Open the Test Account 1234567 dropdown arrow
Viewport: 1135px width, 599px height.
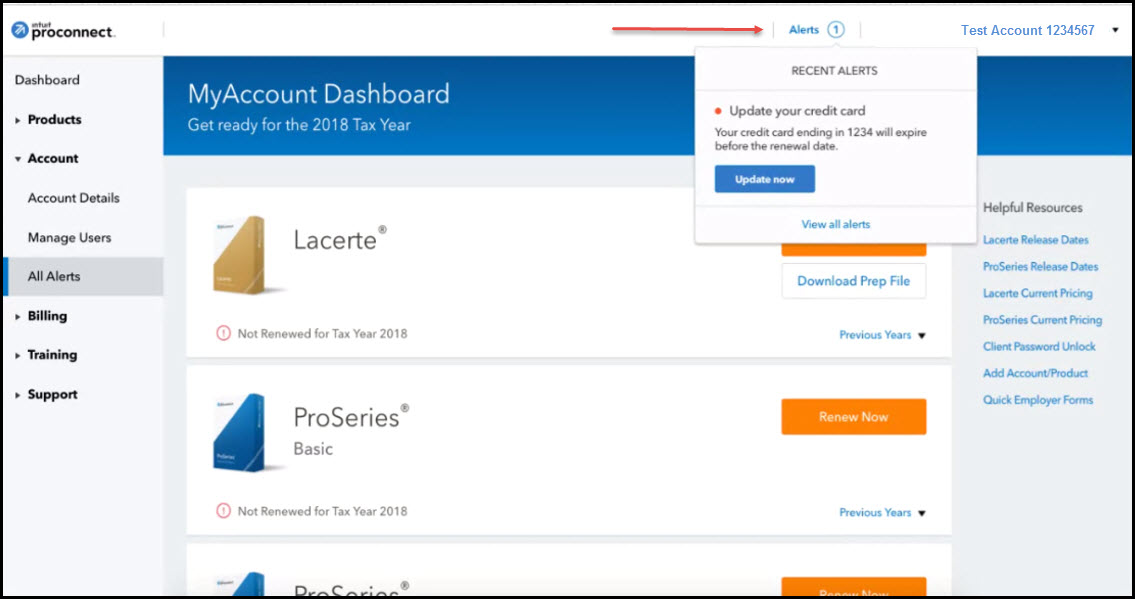[x=1115, y=30]
